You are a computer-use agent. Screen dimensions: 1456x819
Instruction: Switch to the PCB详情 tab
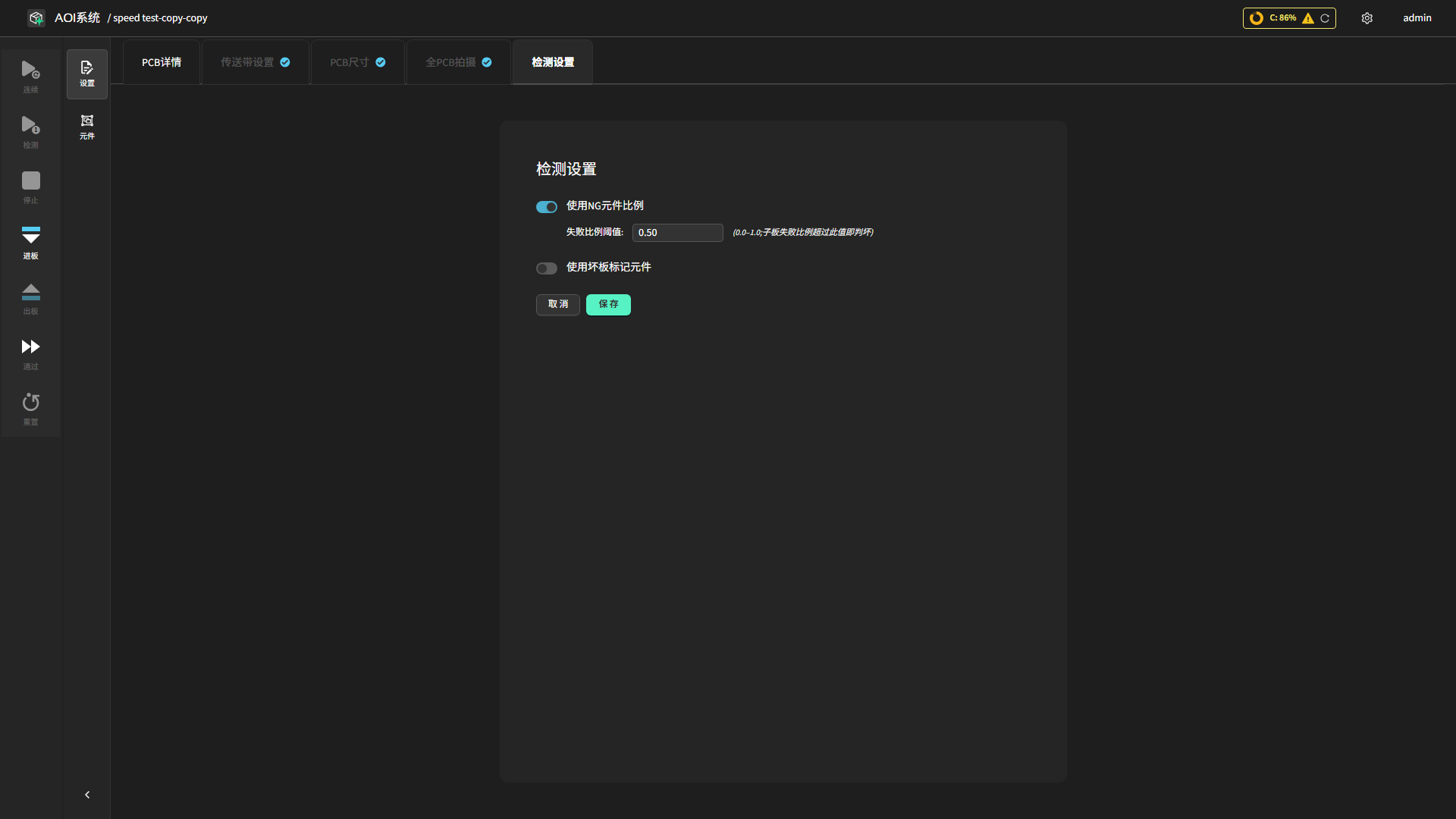[162, 62]
